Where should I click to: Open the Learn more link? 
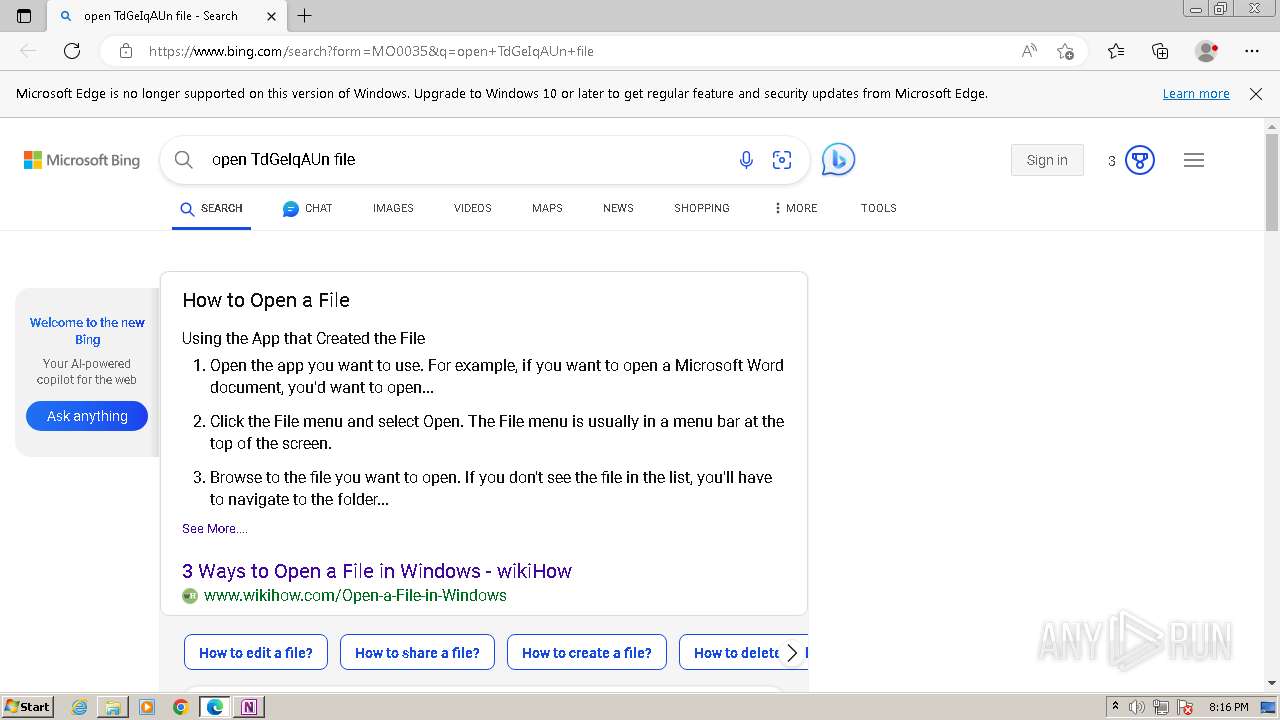(1196, 93)
